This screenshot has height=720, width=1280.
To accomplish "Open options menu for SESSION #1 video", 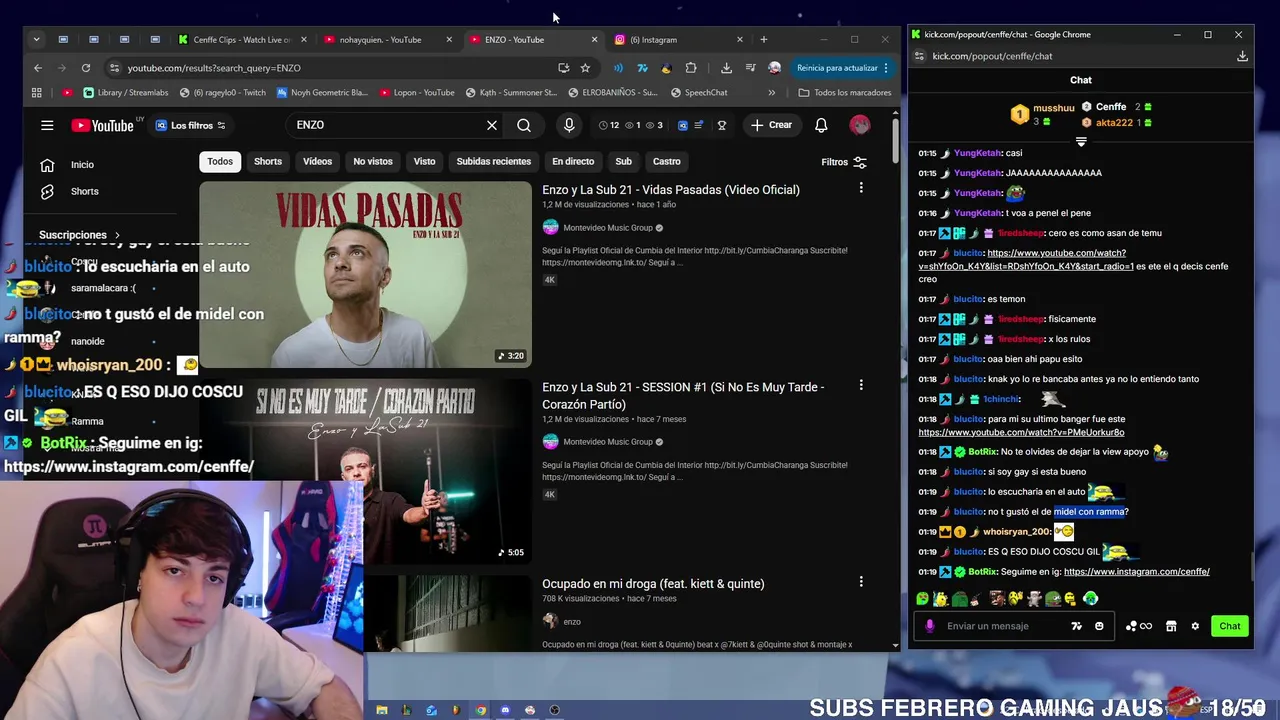I will [x=861, y=385].
